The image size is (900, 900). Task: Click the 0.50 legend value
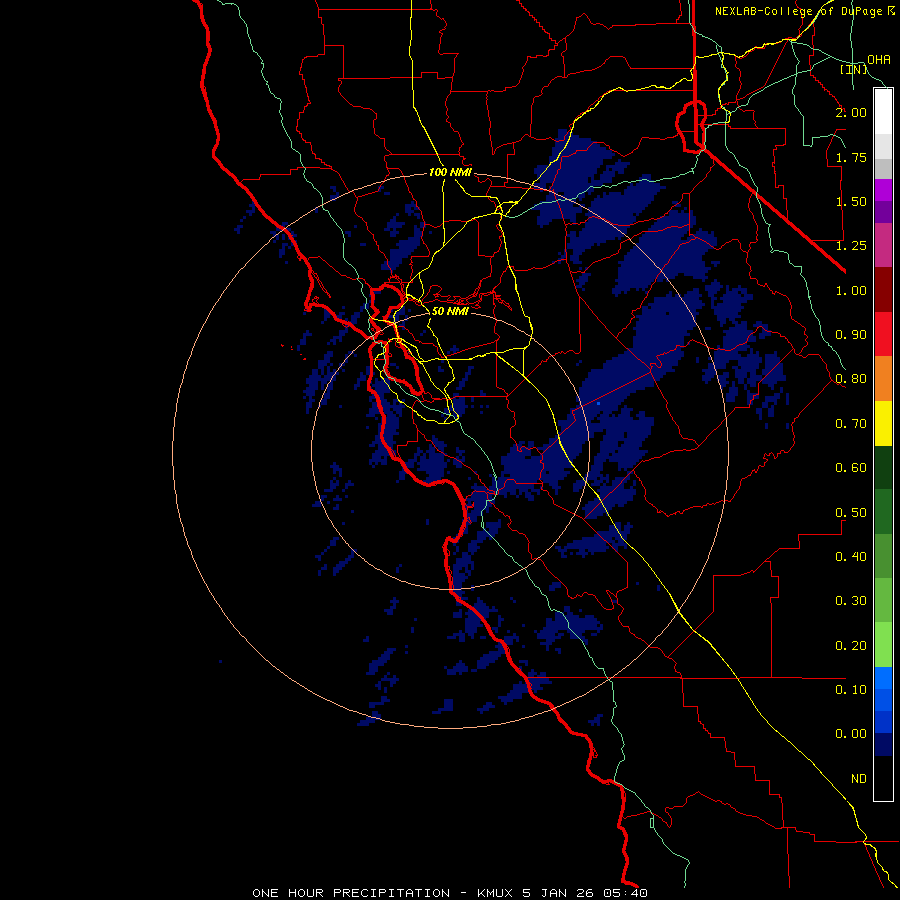(851, 513)
